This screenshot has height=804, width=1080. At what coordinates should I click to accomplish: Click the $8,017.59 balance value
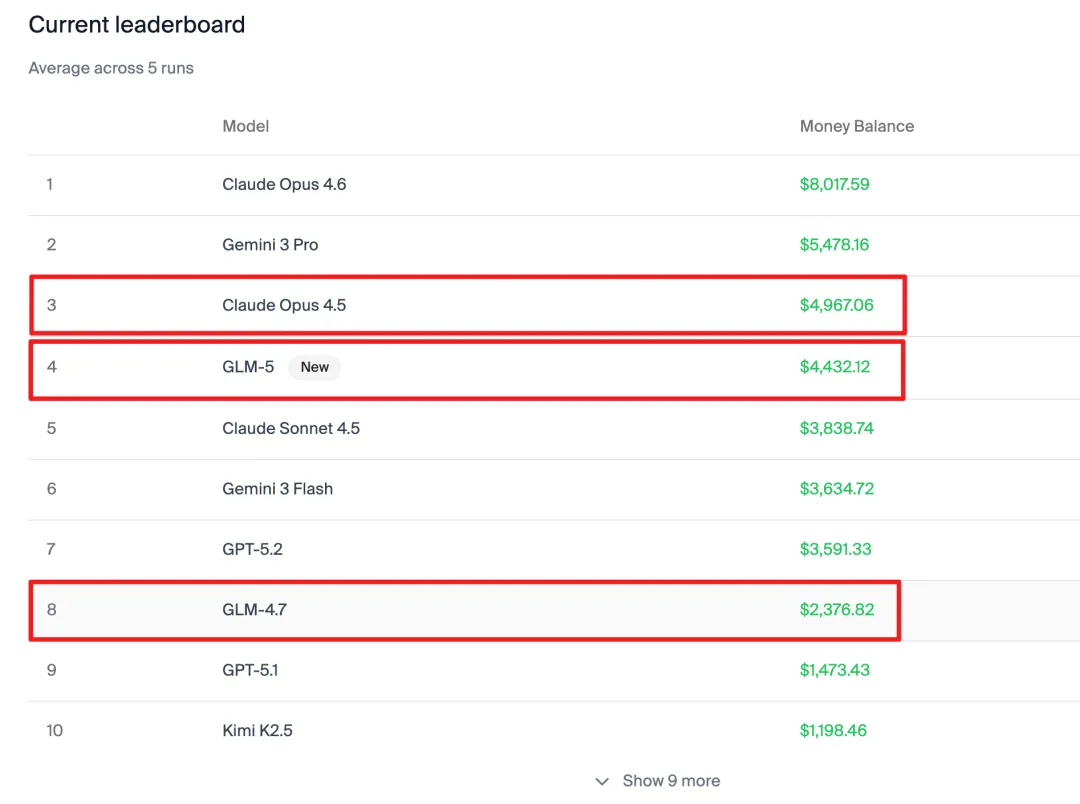click(x=834, y=184)
